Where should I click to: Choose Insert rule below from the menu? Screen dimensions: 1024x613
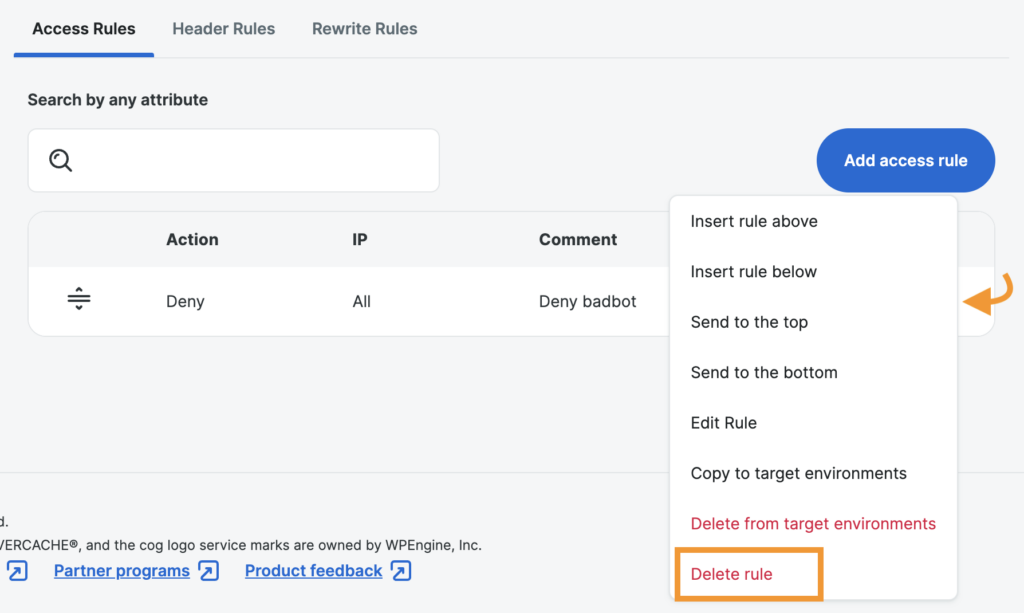753,271
